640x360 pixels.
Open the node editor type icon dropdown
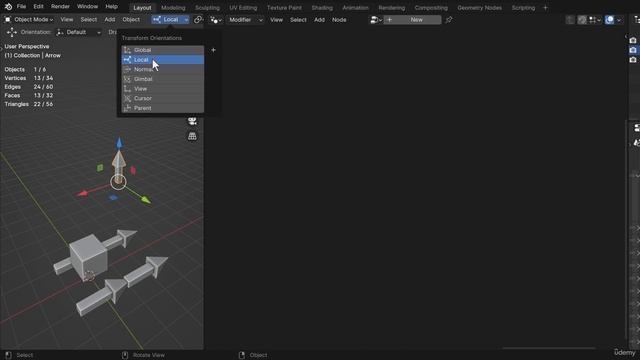[x=216, y=20]
